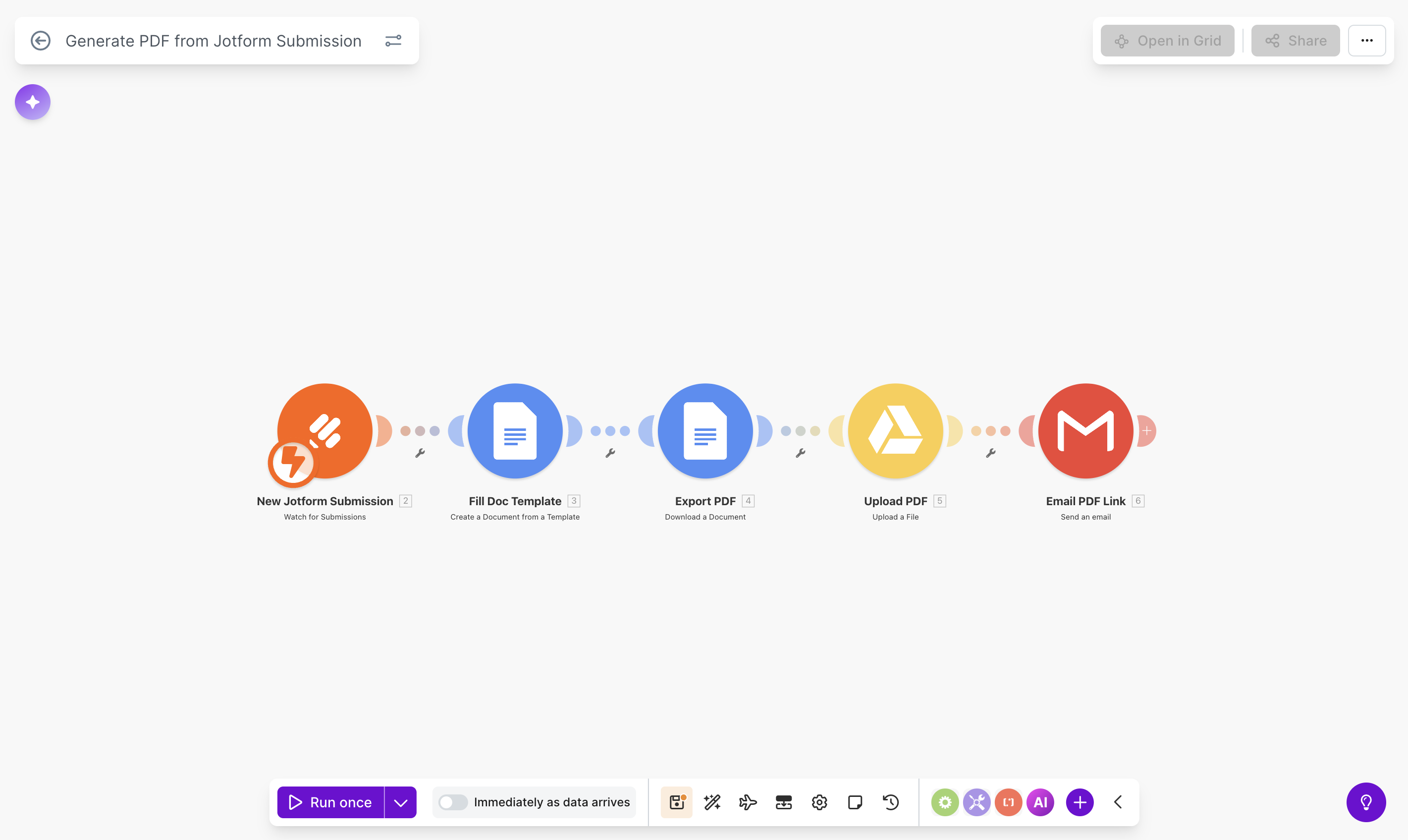Click the auto-align magic wand icon
1408x840 pixels.
point(712,802)
